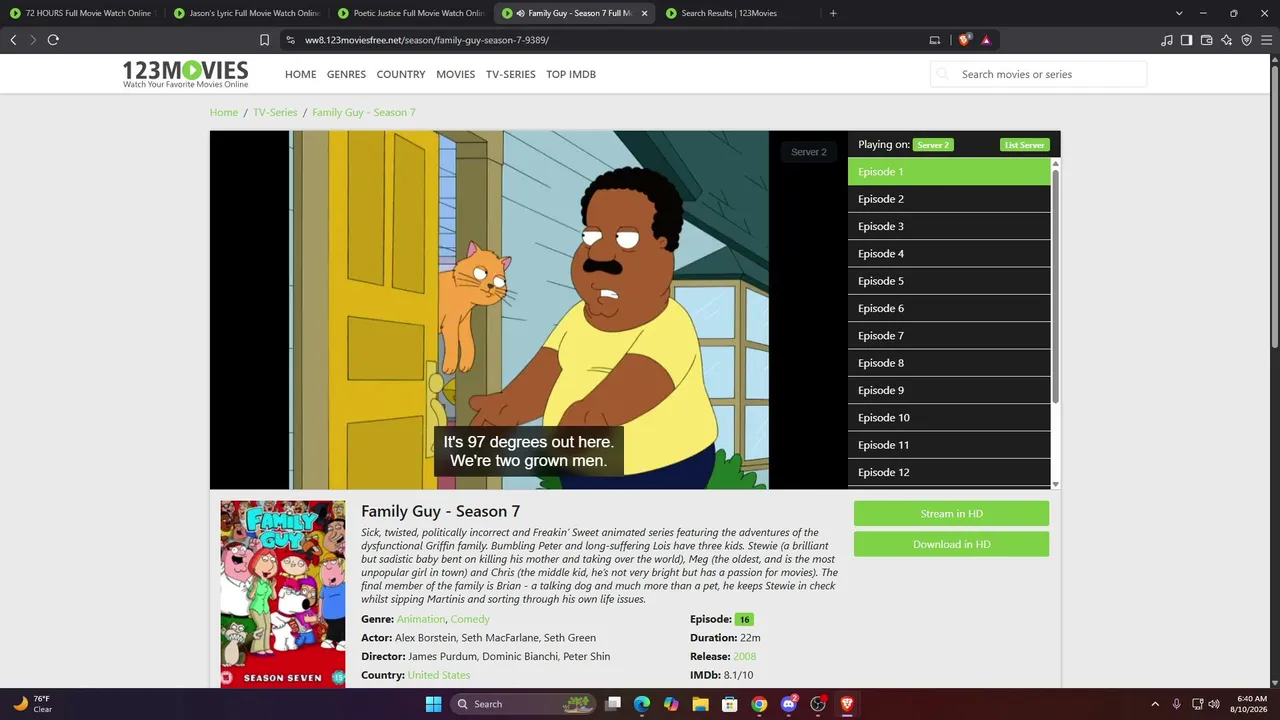Open the Brave playlist music-note icon
This screenshot has width=1280, height=720.
coord(1167,40)
